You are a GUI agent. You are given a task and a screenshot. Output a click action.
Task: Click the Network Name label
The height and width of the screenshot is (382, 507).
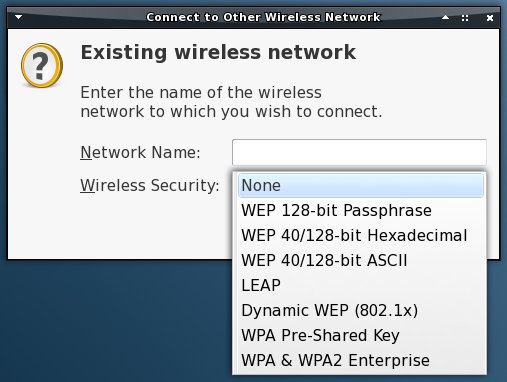pos(140,152)
